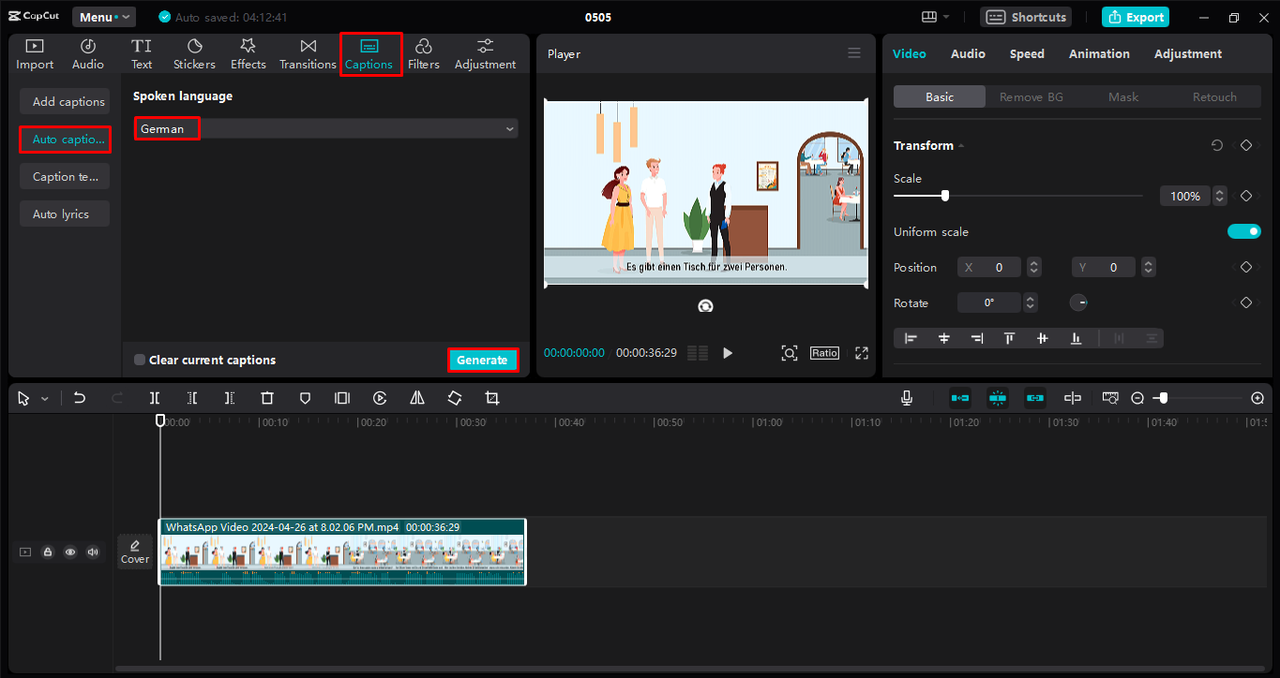The height and width of the screenshot is (678, 1280).
Task: Open the Transitions panel
Action: (308, 54)
